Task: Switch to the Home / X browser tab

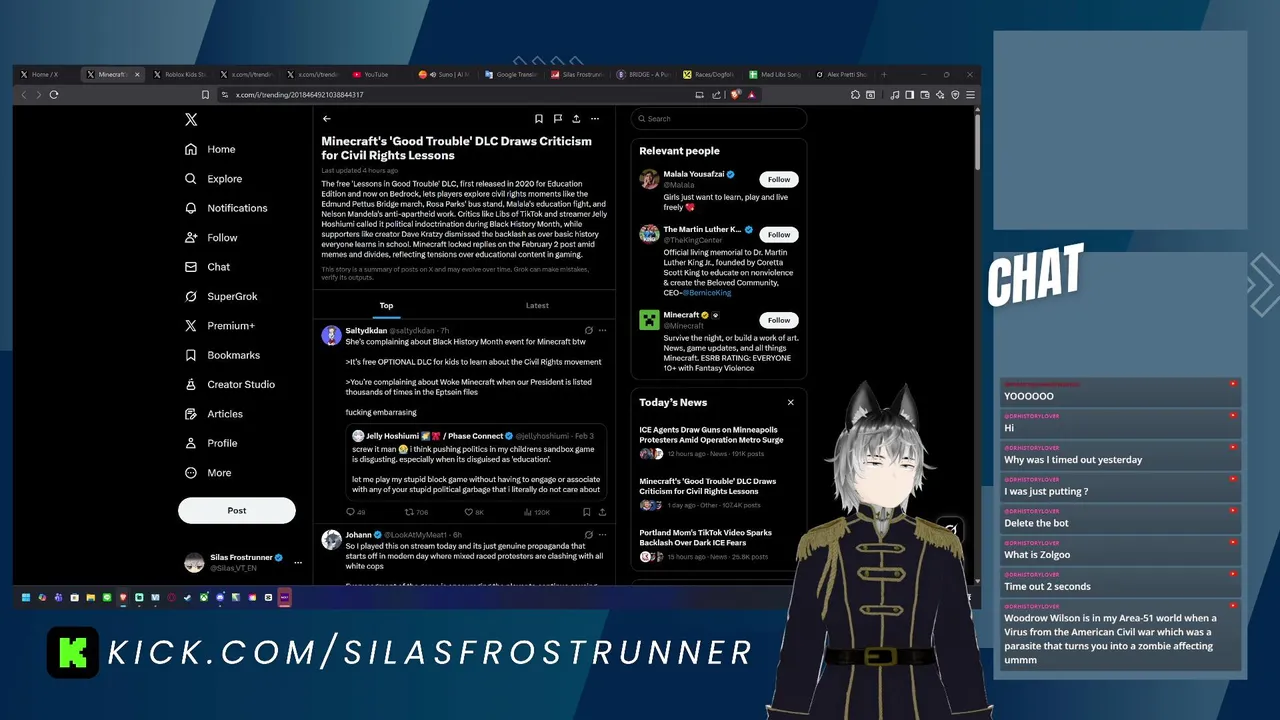Action: tap(45, 74)
